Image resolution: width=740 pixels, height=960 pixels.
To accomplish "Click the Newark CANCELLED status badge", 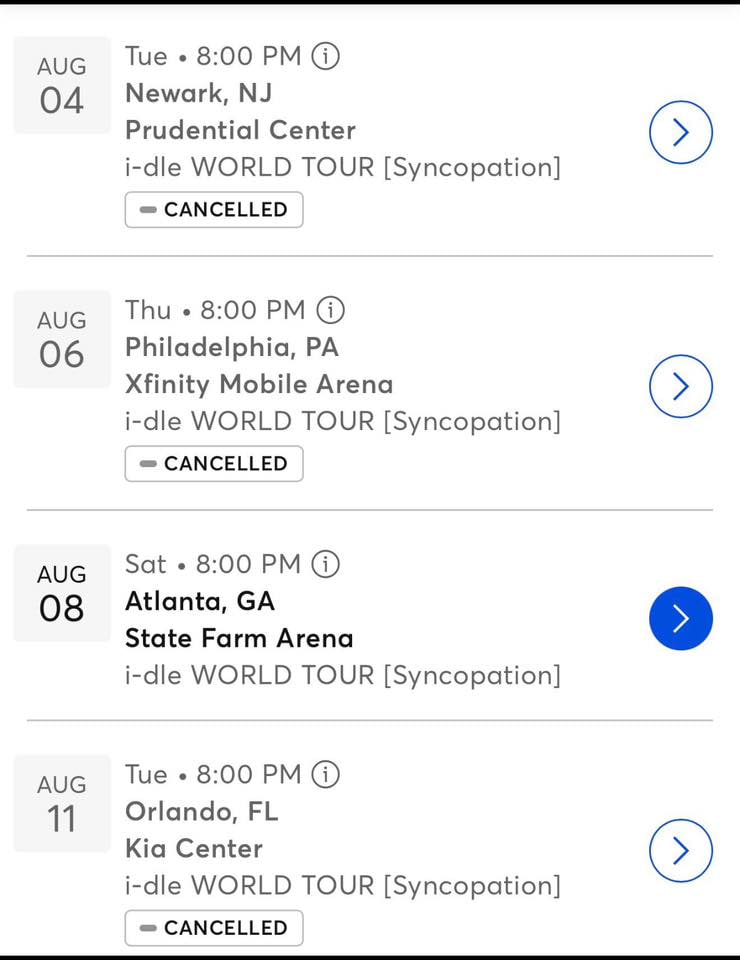I will pyautogui.click(x=214, y=210).
